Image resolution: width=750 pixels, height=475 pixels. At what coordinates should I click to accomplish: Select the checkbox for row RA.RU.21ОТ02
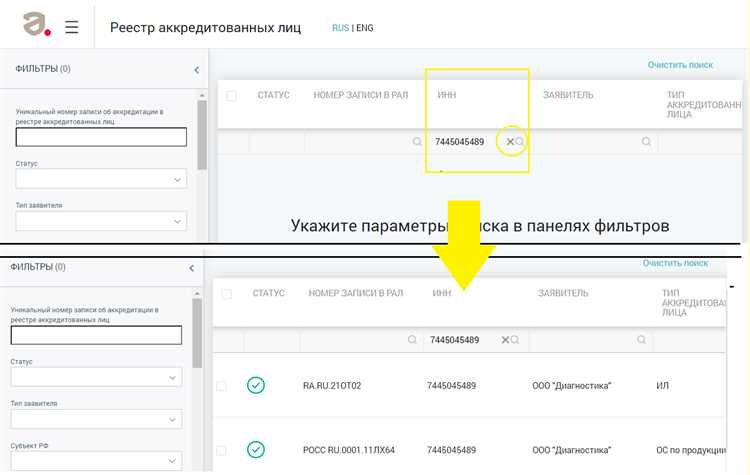coord(221,386)
